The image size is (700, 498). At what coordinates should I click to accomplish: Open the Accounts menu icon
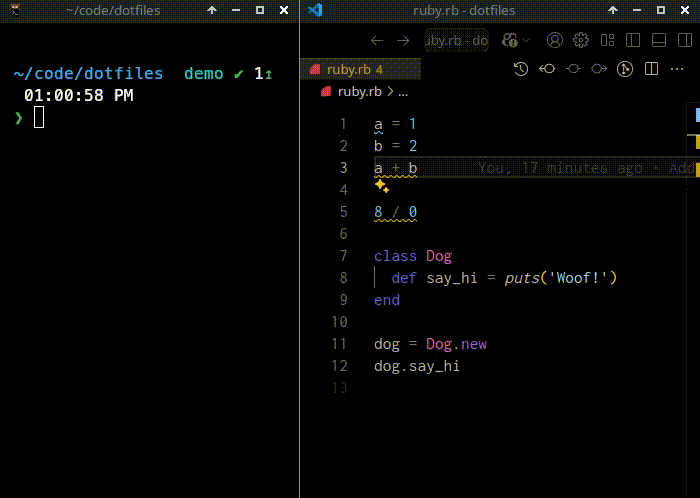[554, 41]
